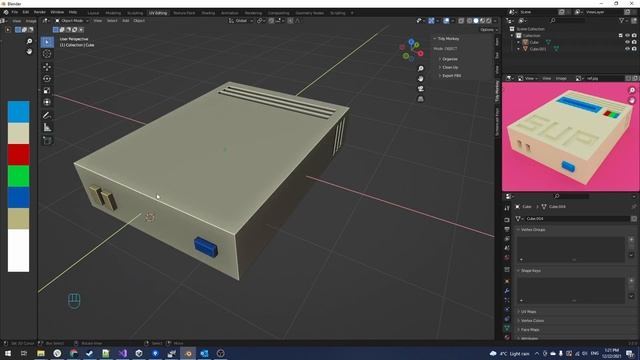Image resolution: width=640 pixels, height=360 pixels.
Task: Toggle visibility eye of Collection in outliner
Action: (627, 36)
